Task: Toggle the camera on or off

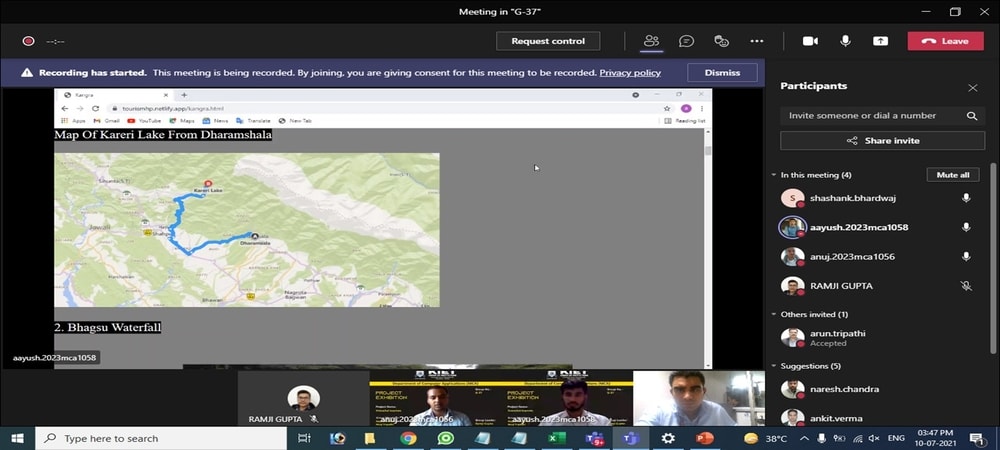Action: (810, 41)
